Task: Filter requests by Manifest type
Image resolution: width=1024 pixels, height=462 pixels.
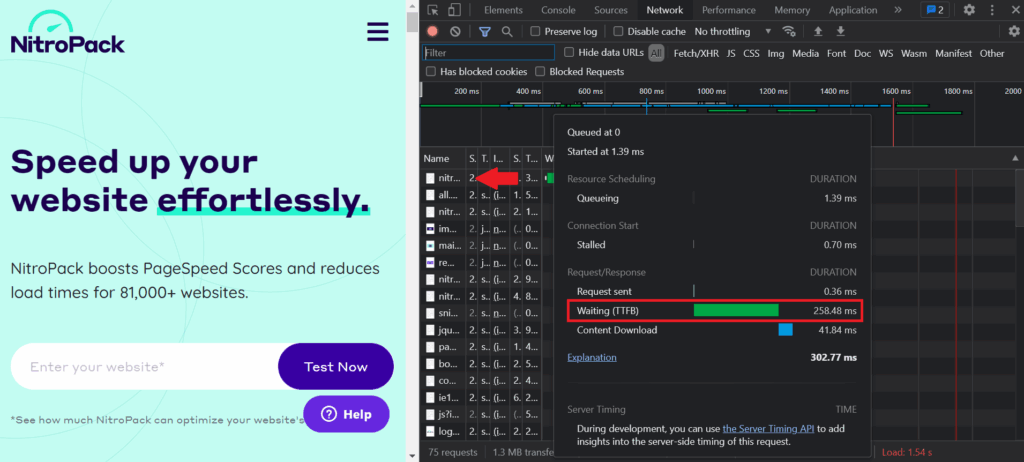Action: click(953, 54)
